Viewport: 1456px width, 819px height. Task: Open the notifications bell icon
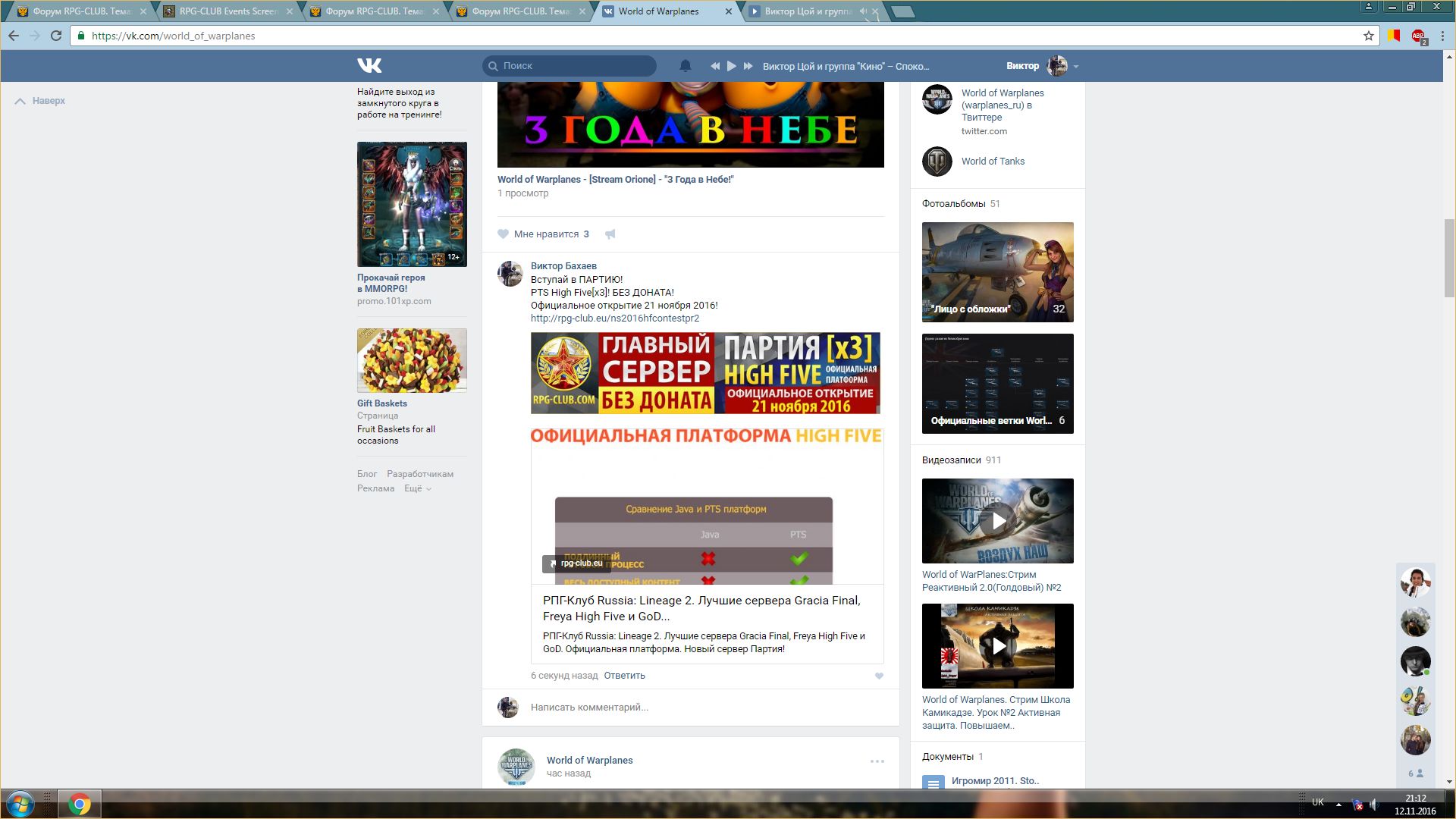click(685, 66)
